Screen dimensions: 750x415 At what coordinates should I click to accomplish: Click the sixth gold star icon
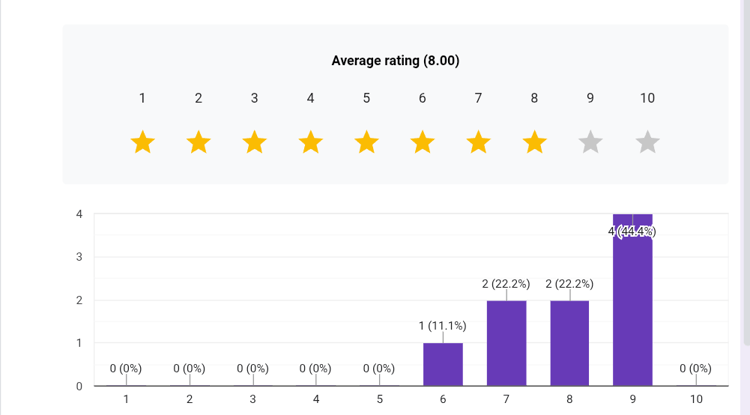click(423, 143)
